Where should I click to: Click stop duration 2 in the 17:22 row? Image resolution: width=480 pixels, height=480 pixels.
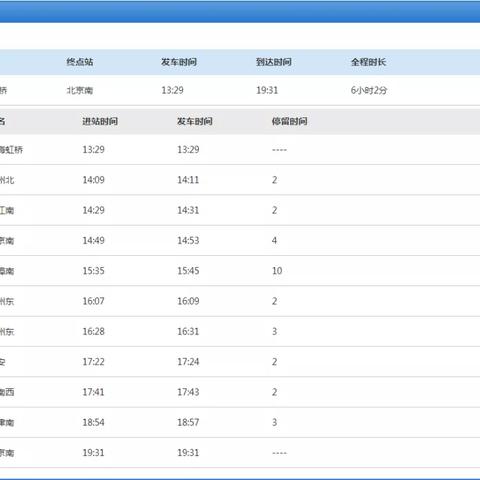274,362
